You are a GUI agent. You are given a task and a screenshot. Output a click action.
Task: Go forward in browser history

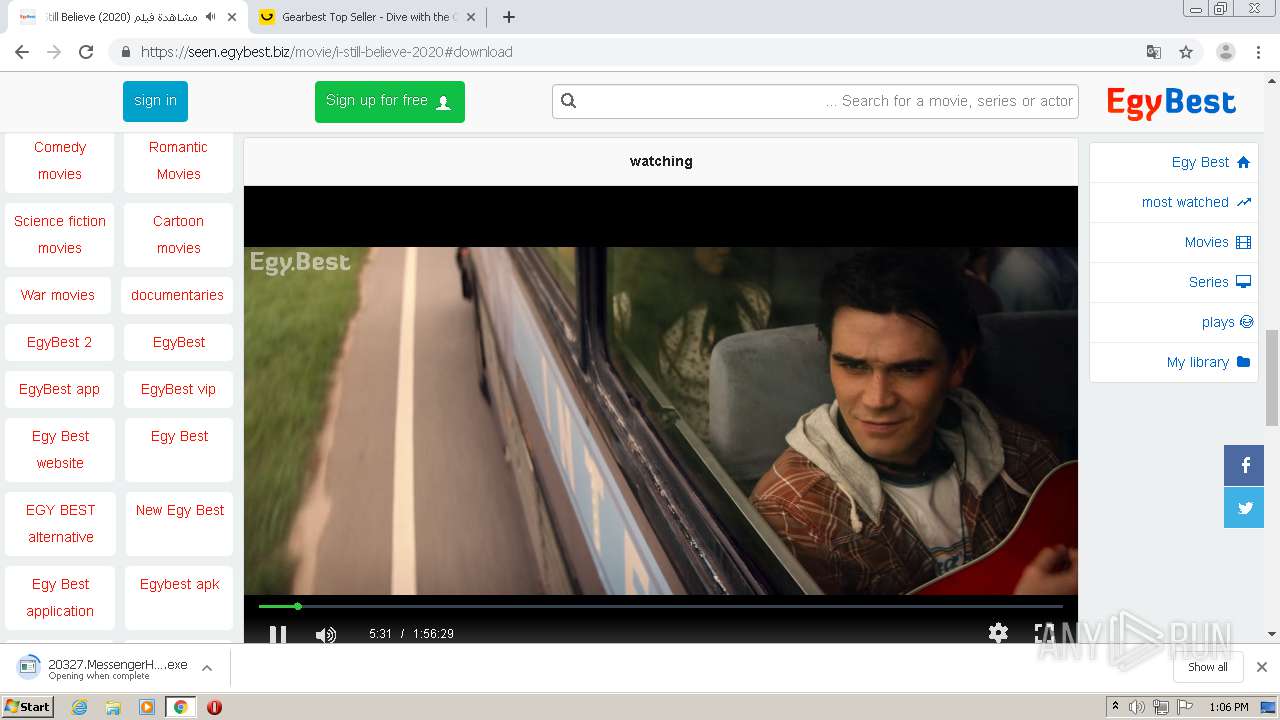(x=54, y=52)
